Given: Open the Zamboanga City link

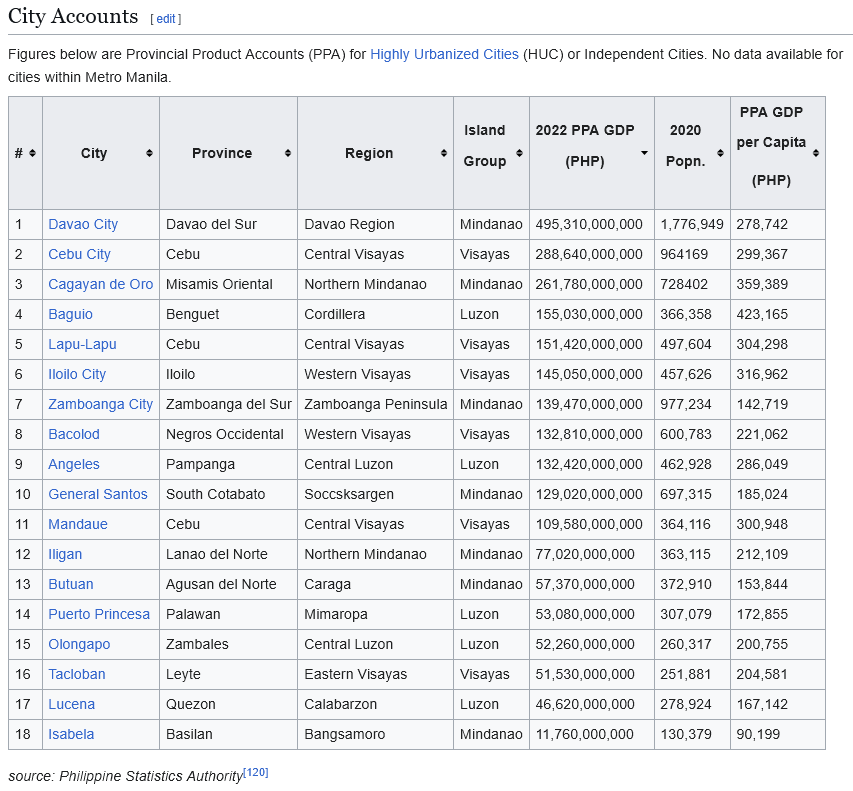Looking at the screenshot, I should (x=101, y=404).
